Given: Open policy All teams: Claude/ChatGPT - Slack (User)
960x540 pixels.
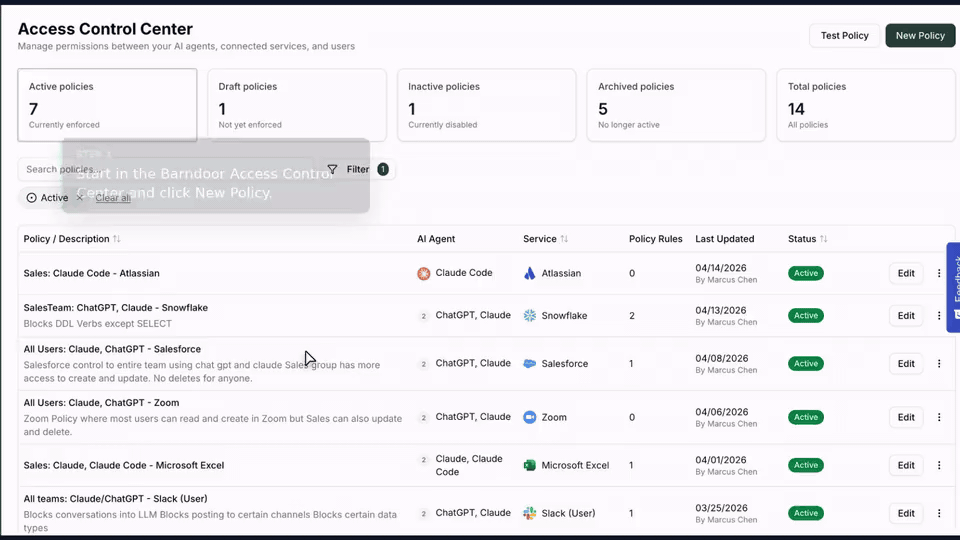Looking at the screenshot, I should 116,498.
